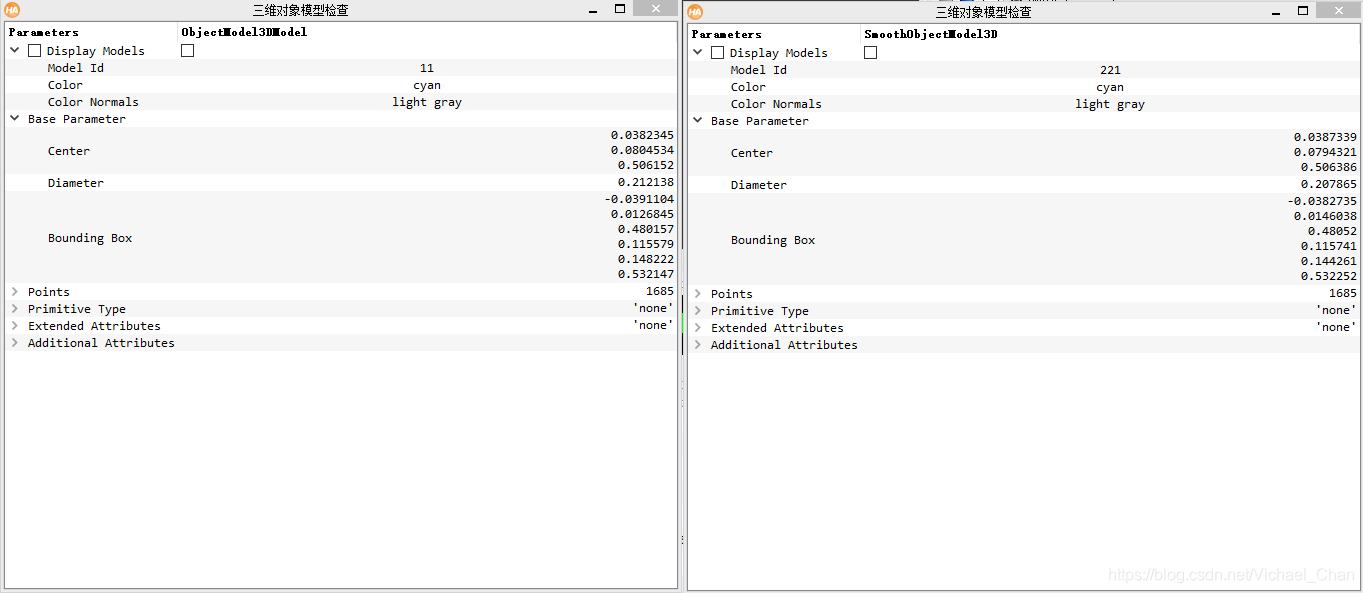The image size is (1363, 593).
Task: Collapse Display Models section in left window
Action: pos(15,50)
